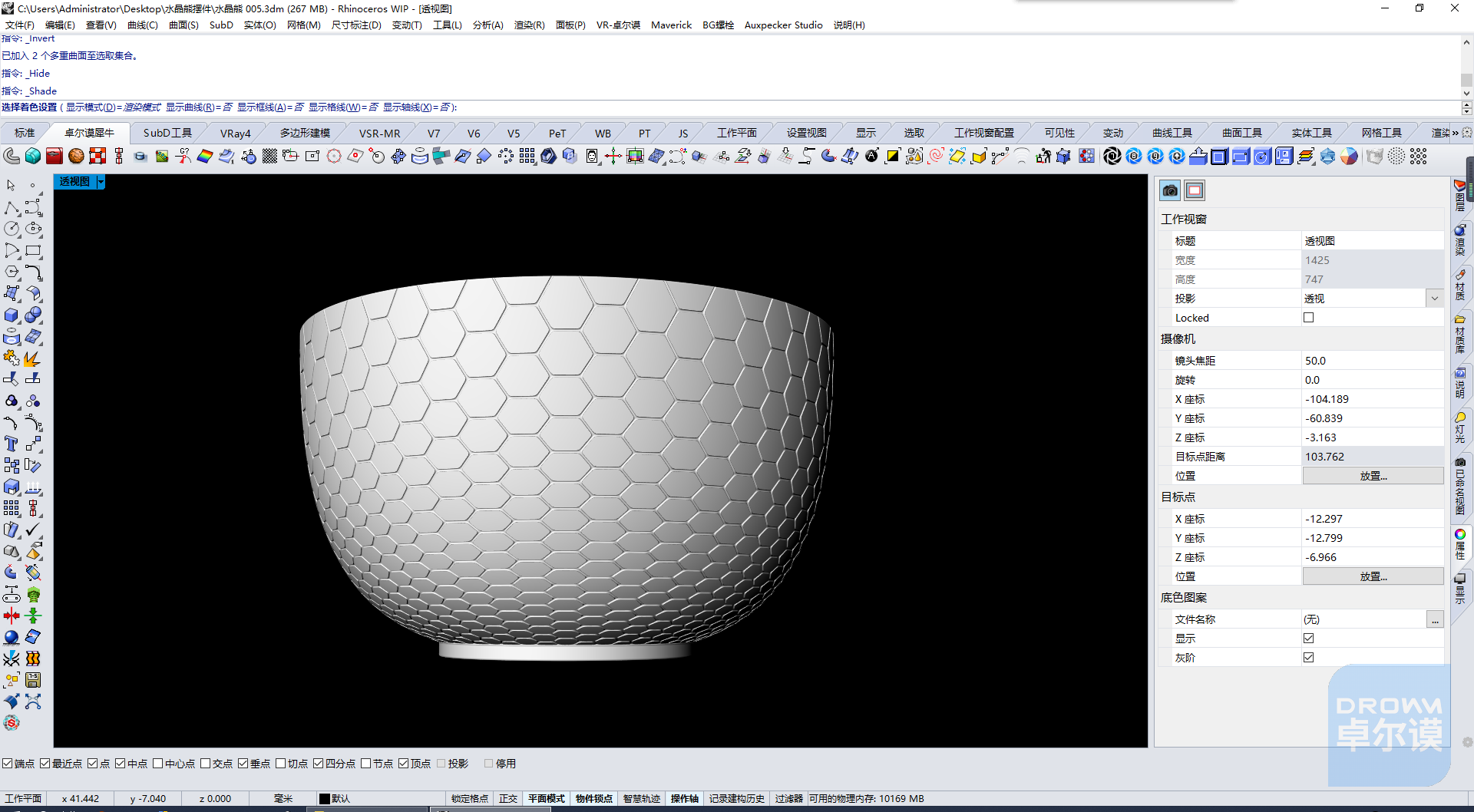Screen dimensions: 1474x812
Task: Click the explode (orange burst) tool icon
Action: pos(32,358)
